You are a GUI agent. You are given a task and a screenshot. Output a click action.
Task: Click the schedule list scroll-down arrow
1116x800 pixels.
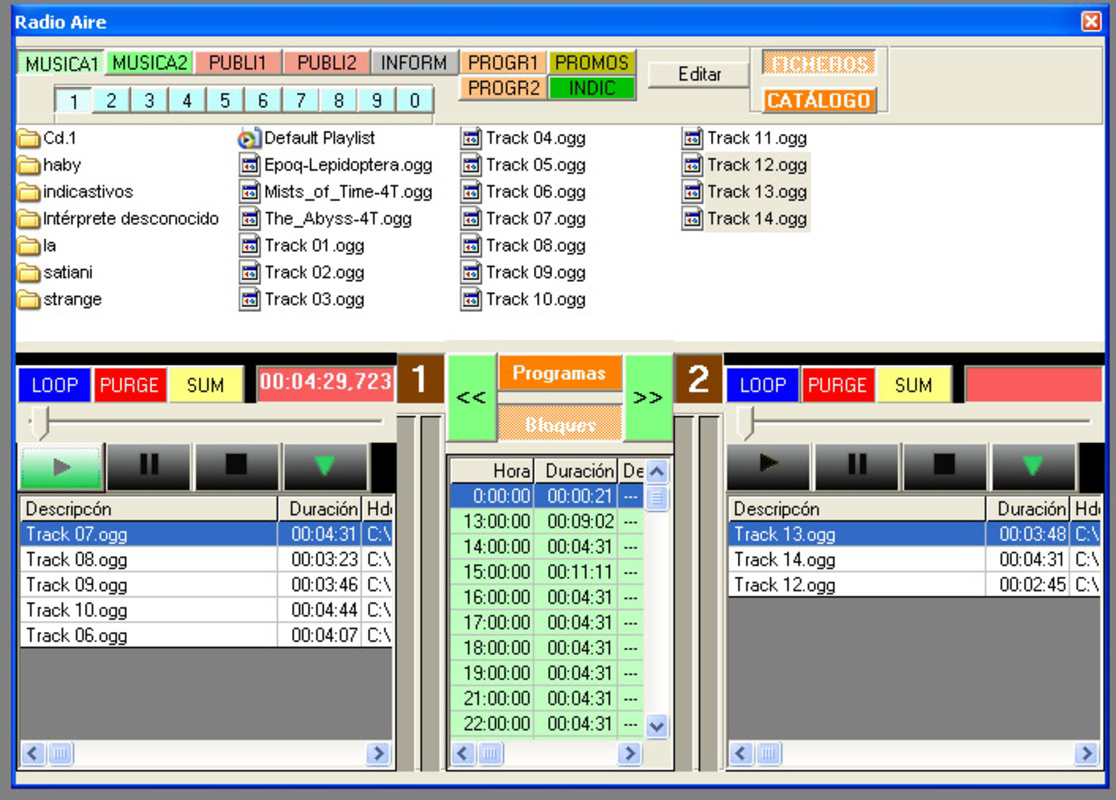tap(657, 727)
